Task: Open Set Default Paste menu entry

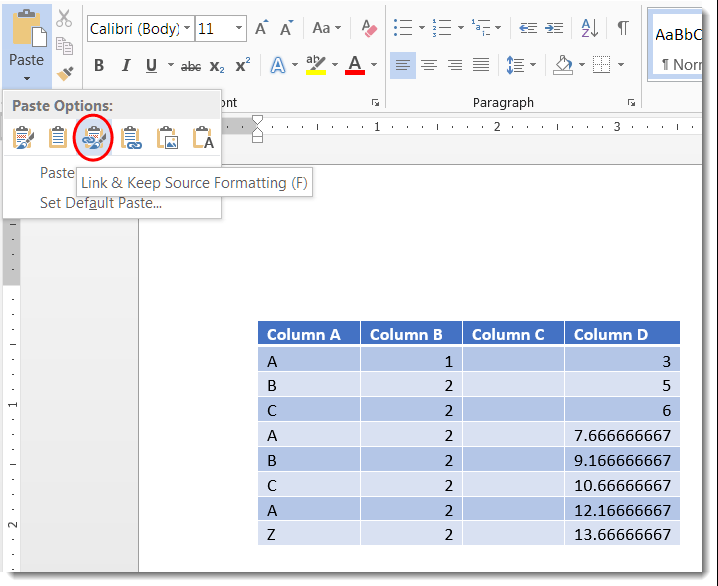Action: [100, 203]
